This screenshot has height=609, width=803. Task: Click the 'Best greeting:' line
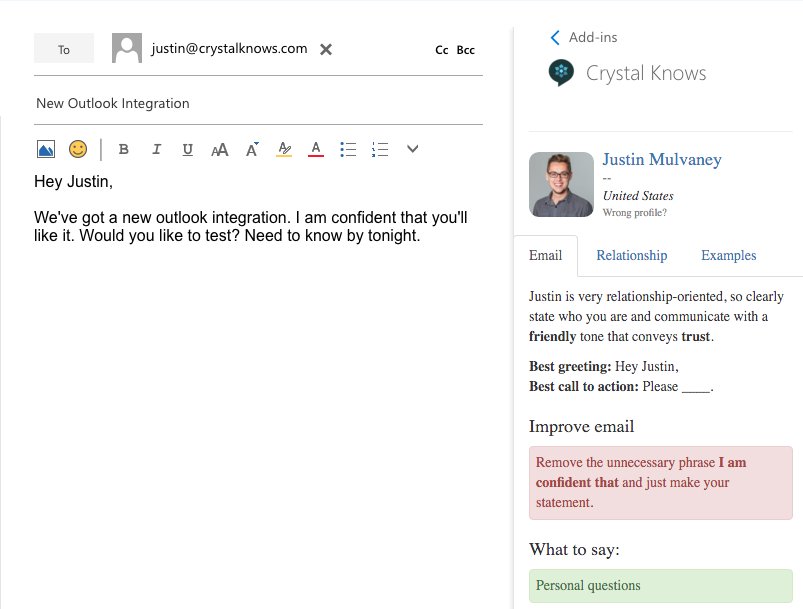coord(604,367)
